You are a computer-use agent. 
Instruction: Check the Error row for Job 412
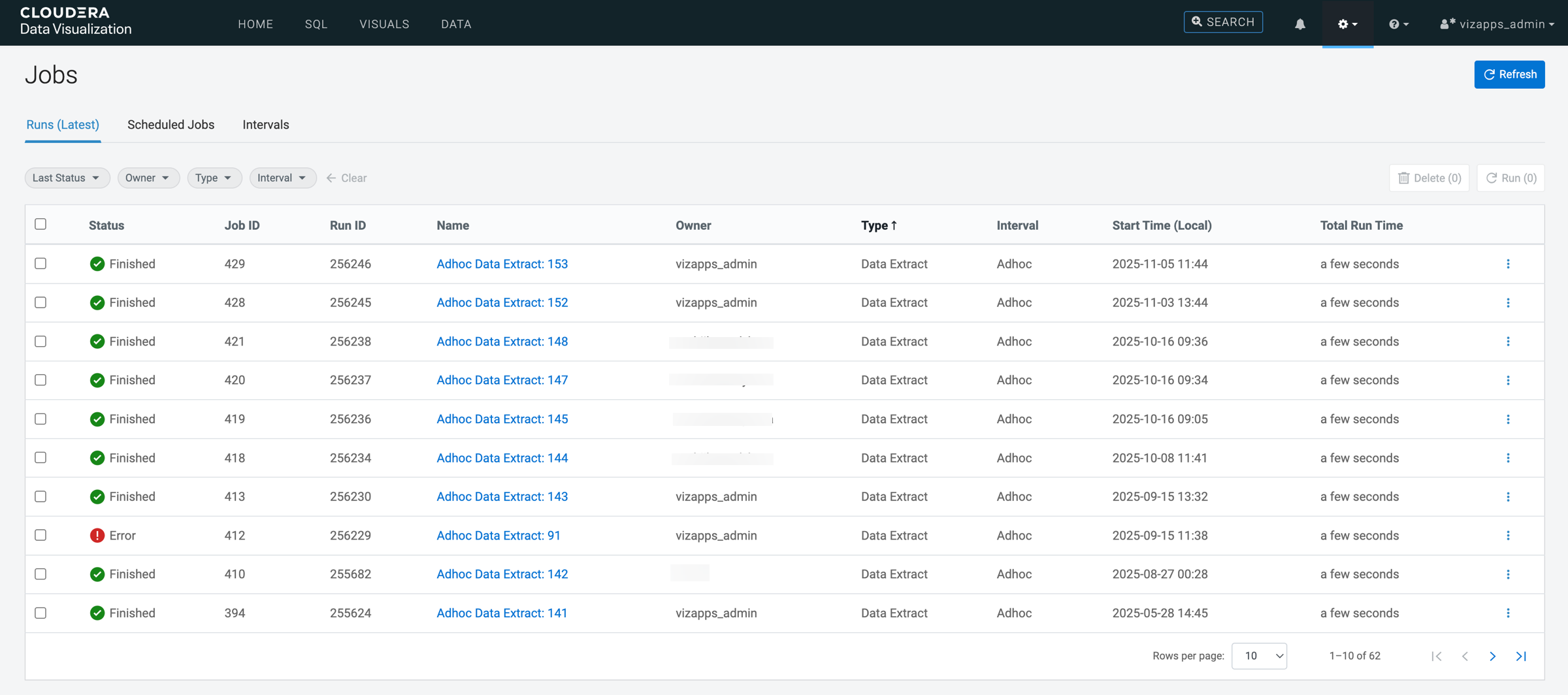pos(41,535)
